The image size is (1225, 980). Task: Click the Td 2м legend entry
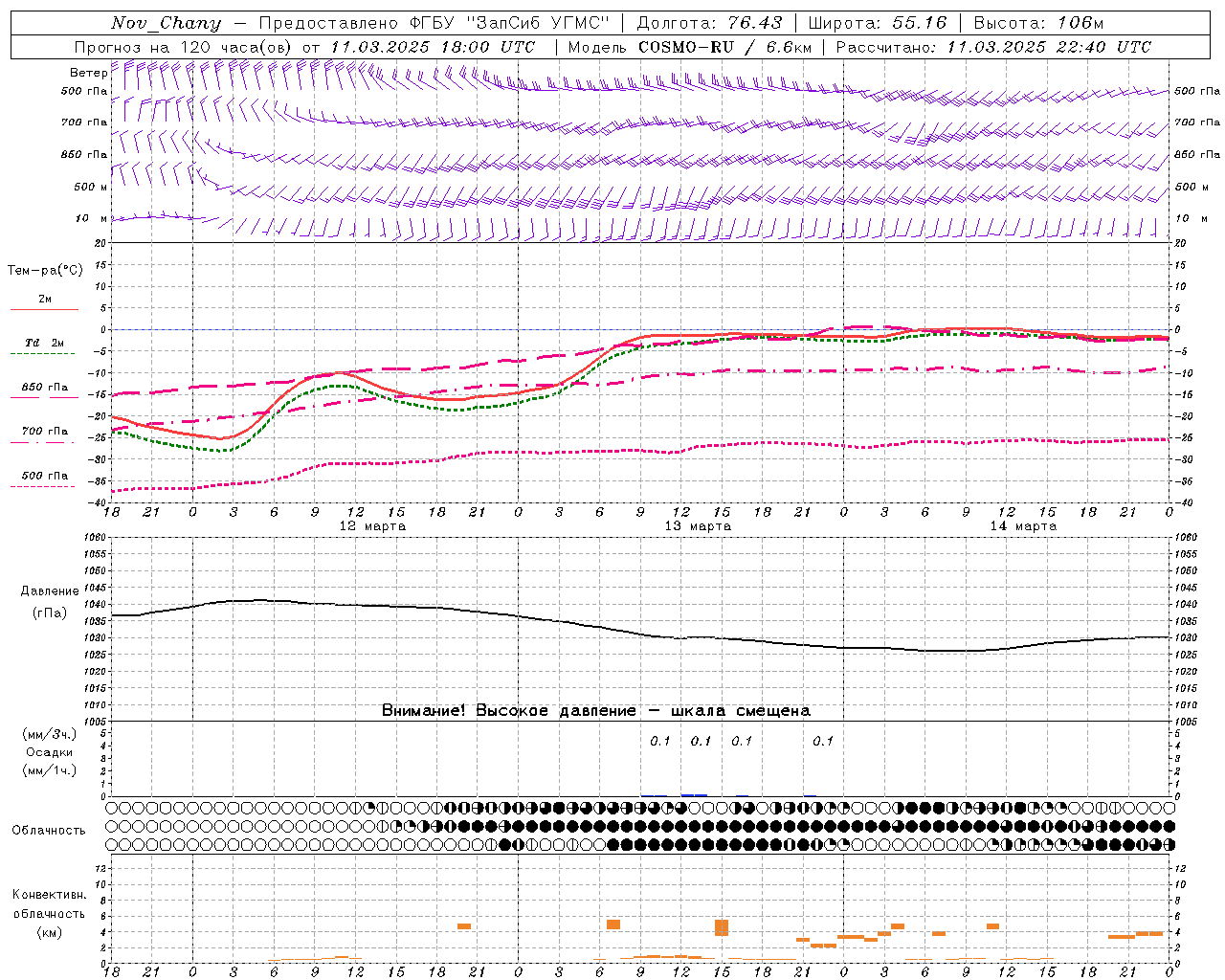click(x=44, y=343)
